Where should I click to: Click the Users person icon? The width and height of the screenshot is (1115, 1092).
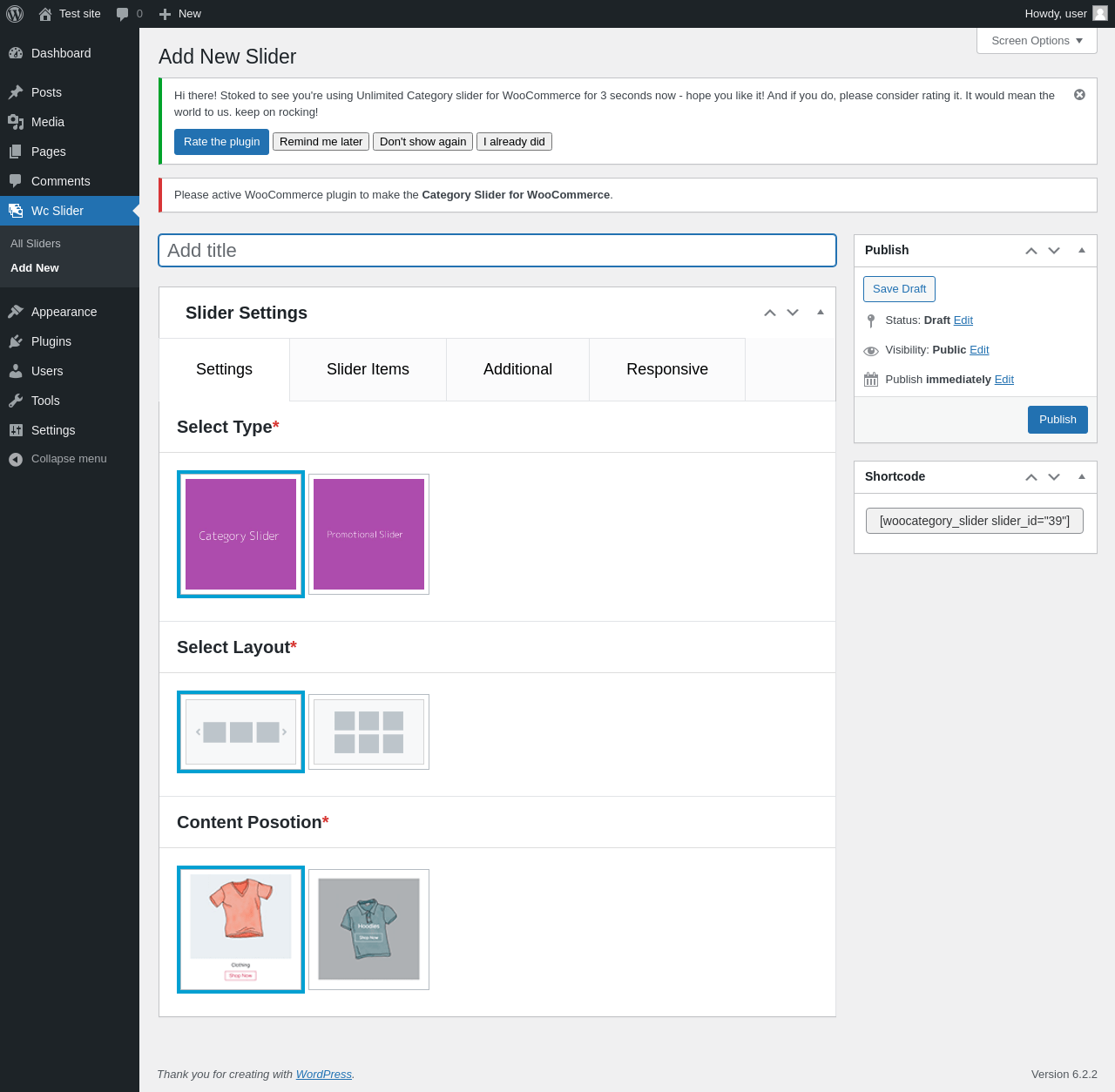16,371
